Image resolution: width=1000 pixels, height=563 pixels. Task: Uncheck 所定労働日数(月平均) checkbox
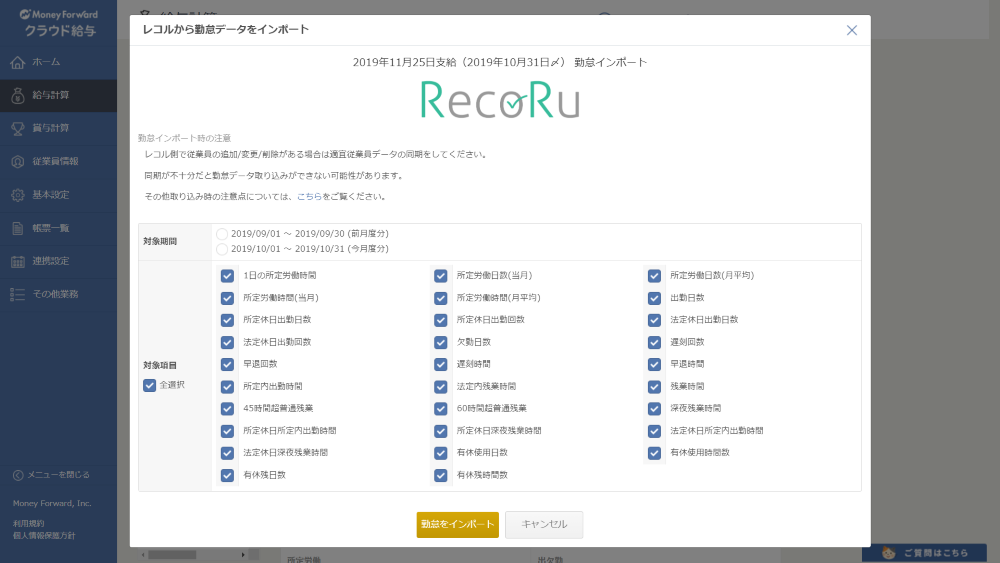(x=654, y=275)
